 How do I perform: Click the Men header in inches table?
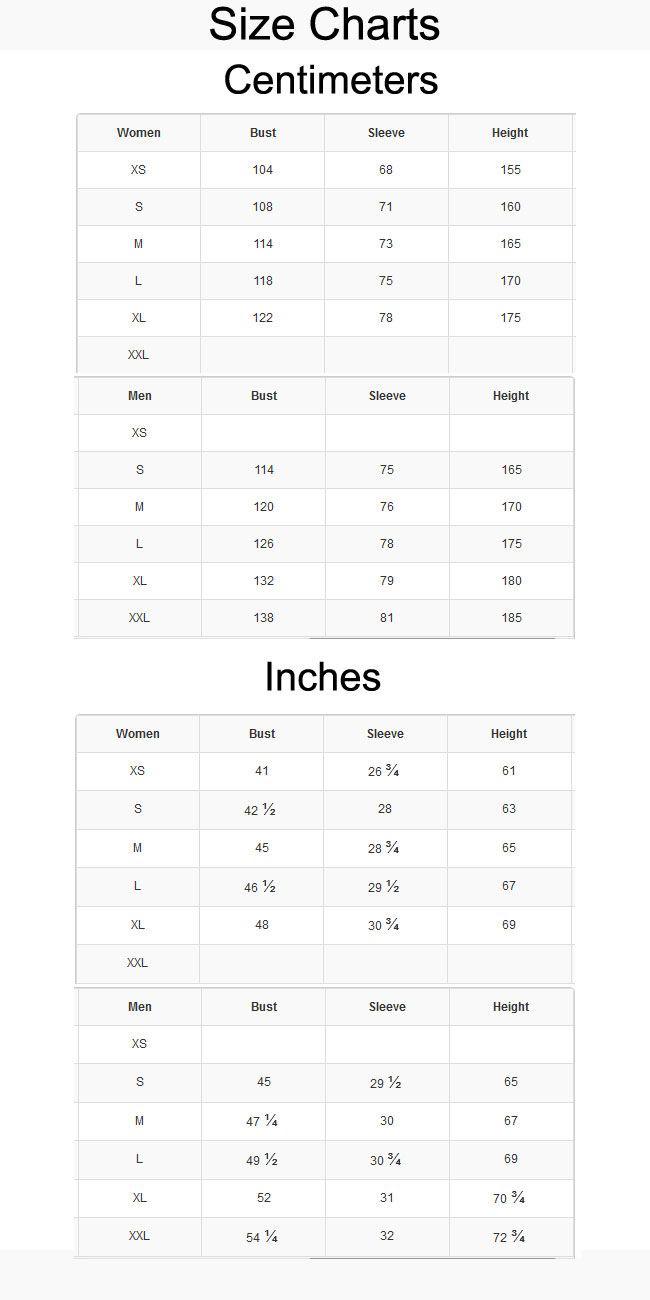pos(140,1007)
